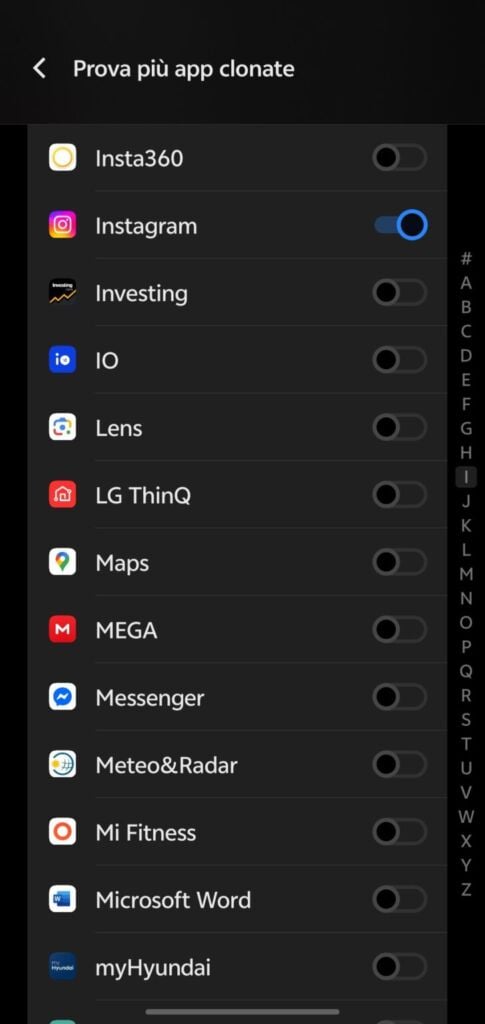Go back with the arrow icon

point(39,69)
